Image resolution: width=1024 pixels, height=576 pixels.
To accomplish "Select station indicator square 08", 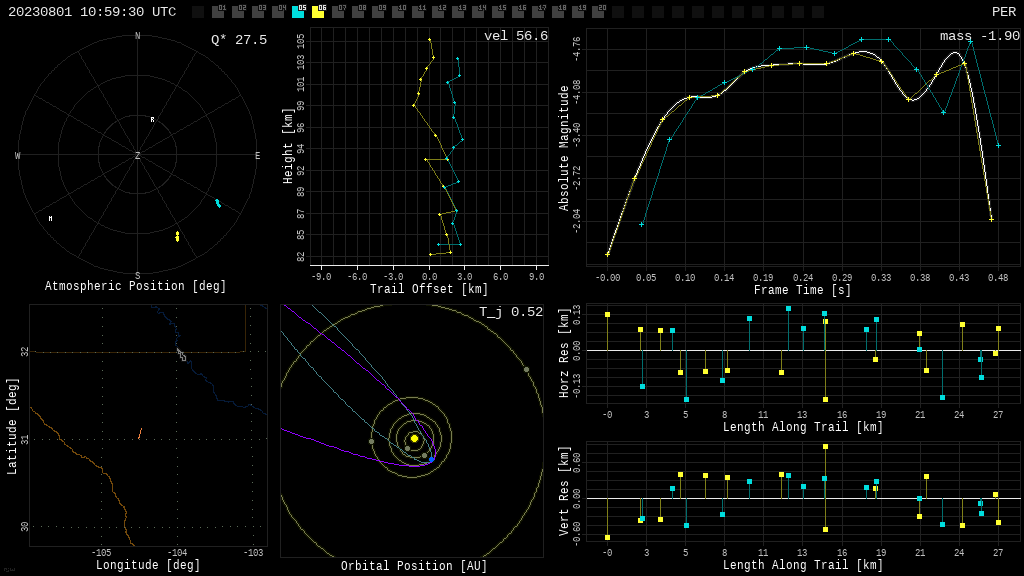I will pos(358,12).
